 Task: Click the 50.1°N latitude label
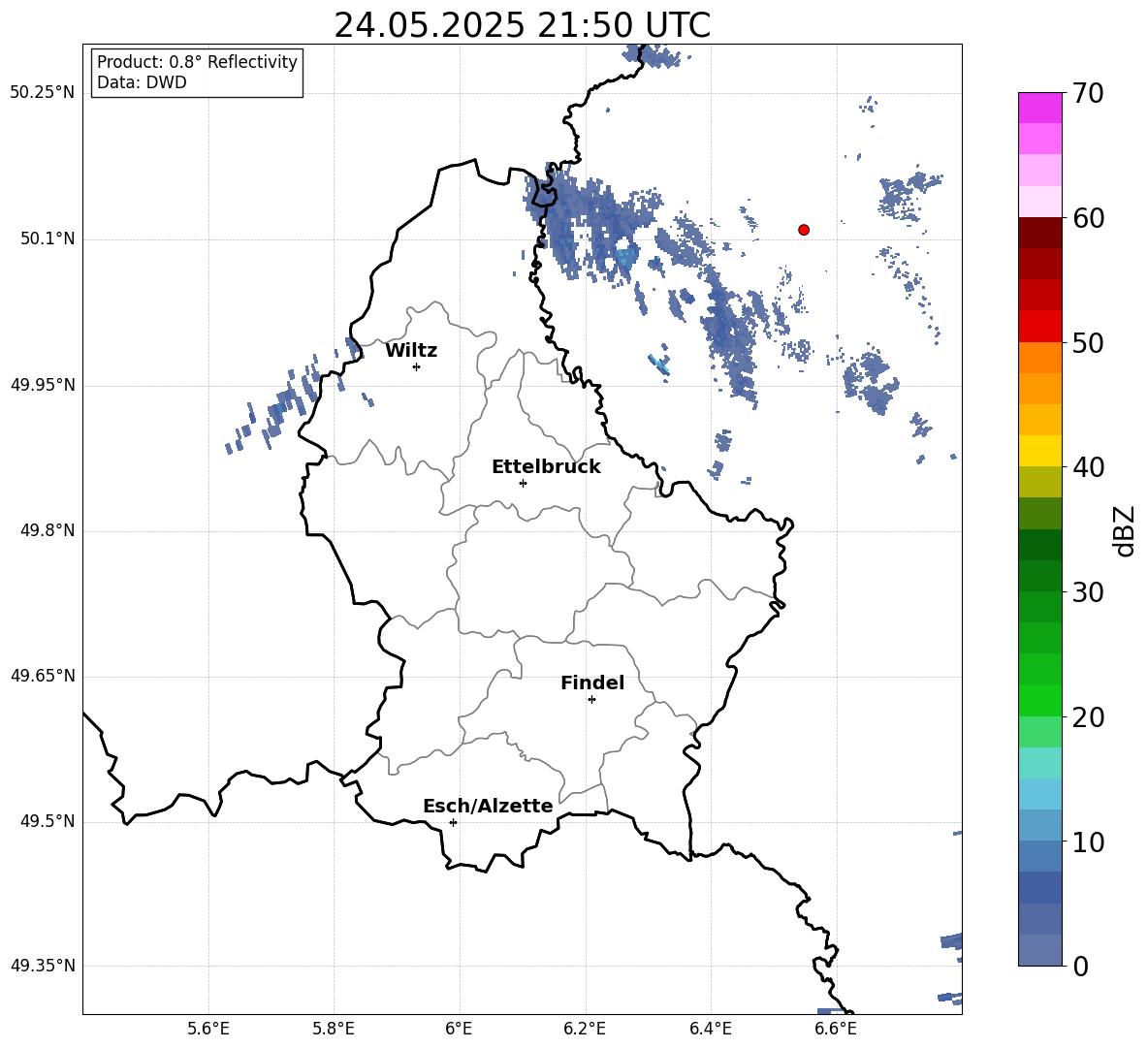point(48,239)
